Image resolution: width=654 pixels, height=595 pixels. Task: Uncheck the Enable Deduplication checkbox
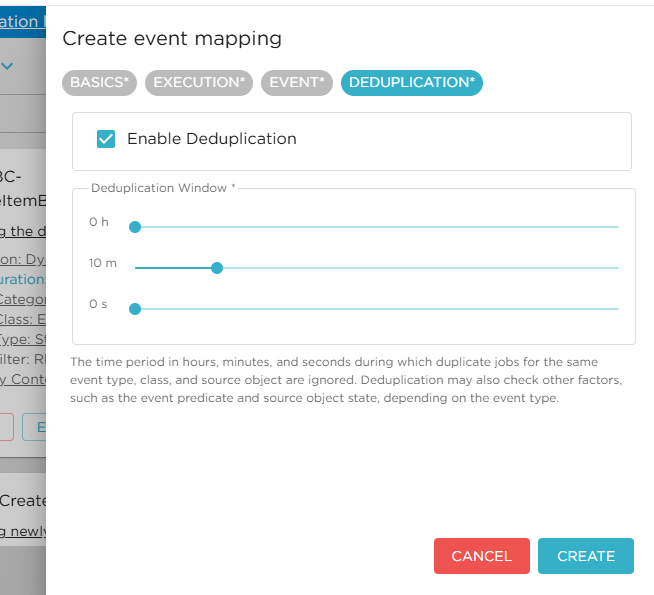pos(106,139)
